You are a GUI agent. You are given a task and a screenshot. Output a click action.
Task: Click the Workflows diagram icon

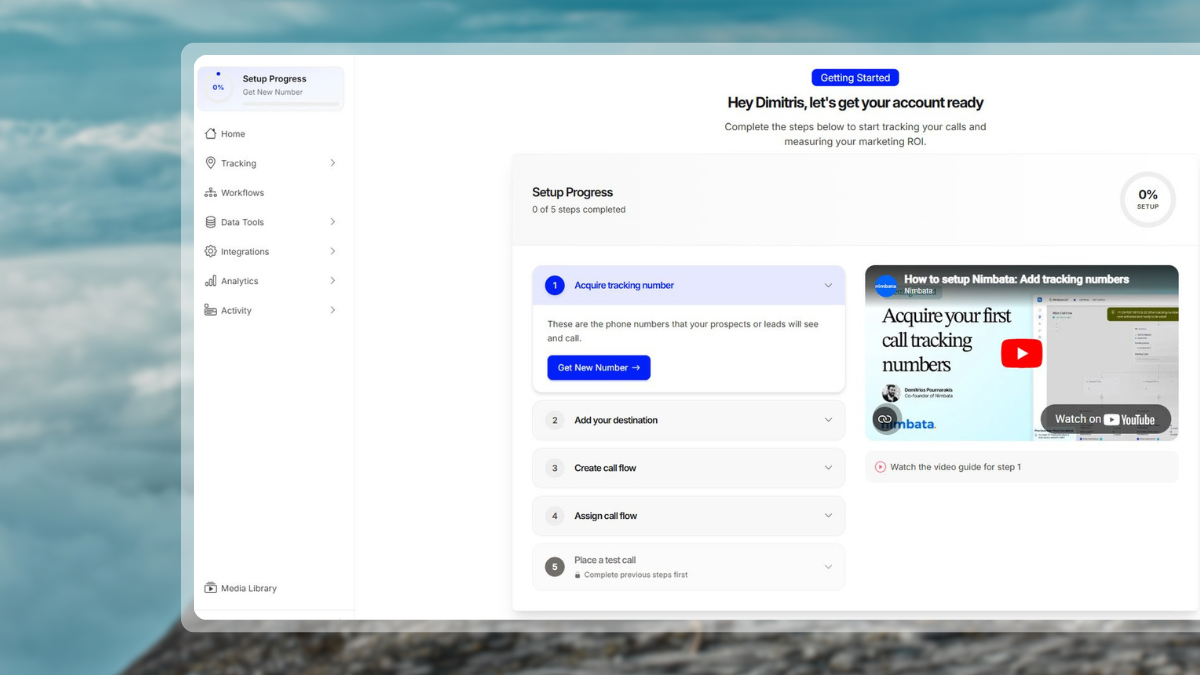click(x=210, y=193)
